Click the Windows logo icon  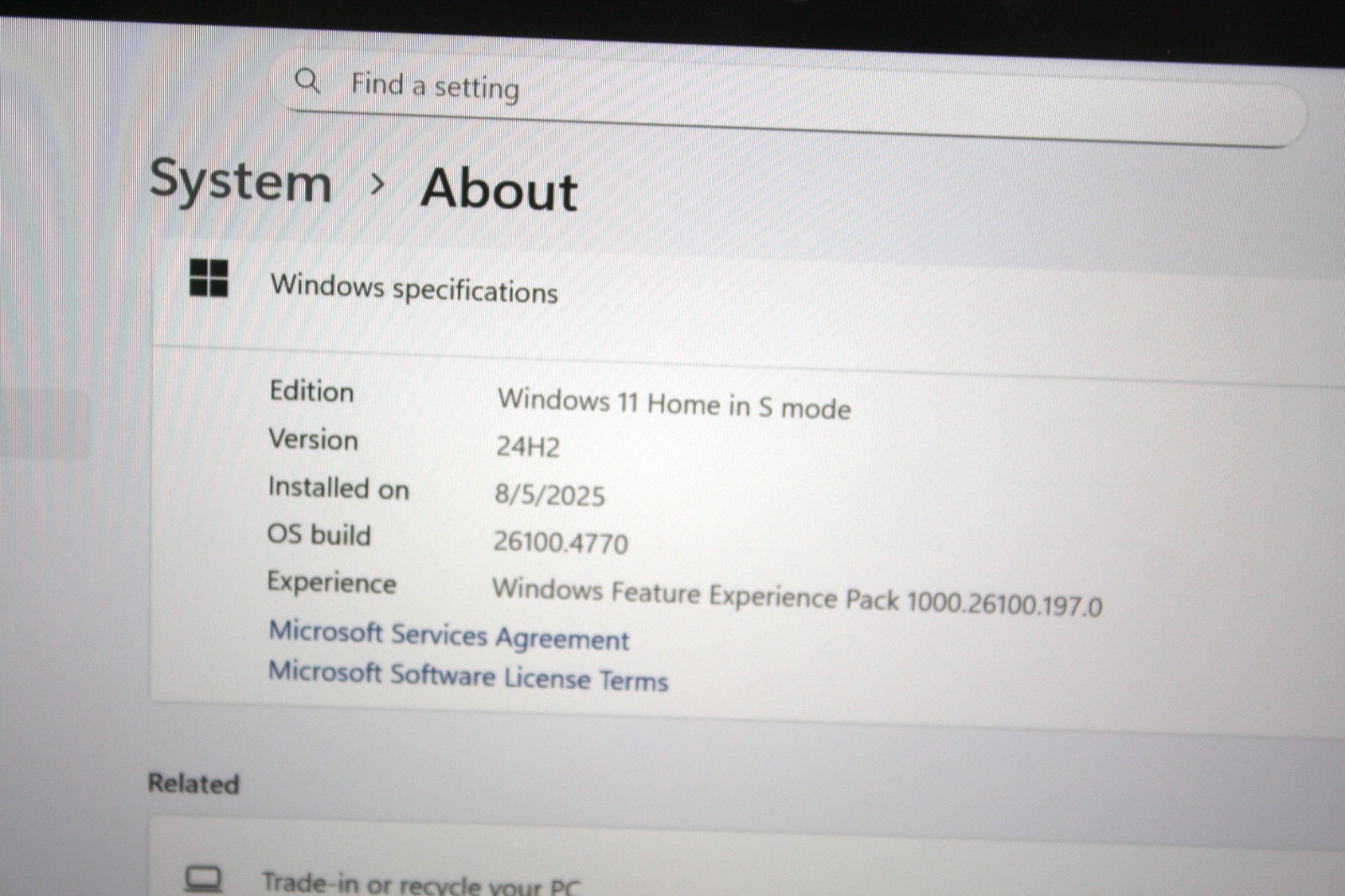click(208, 277)
